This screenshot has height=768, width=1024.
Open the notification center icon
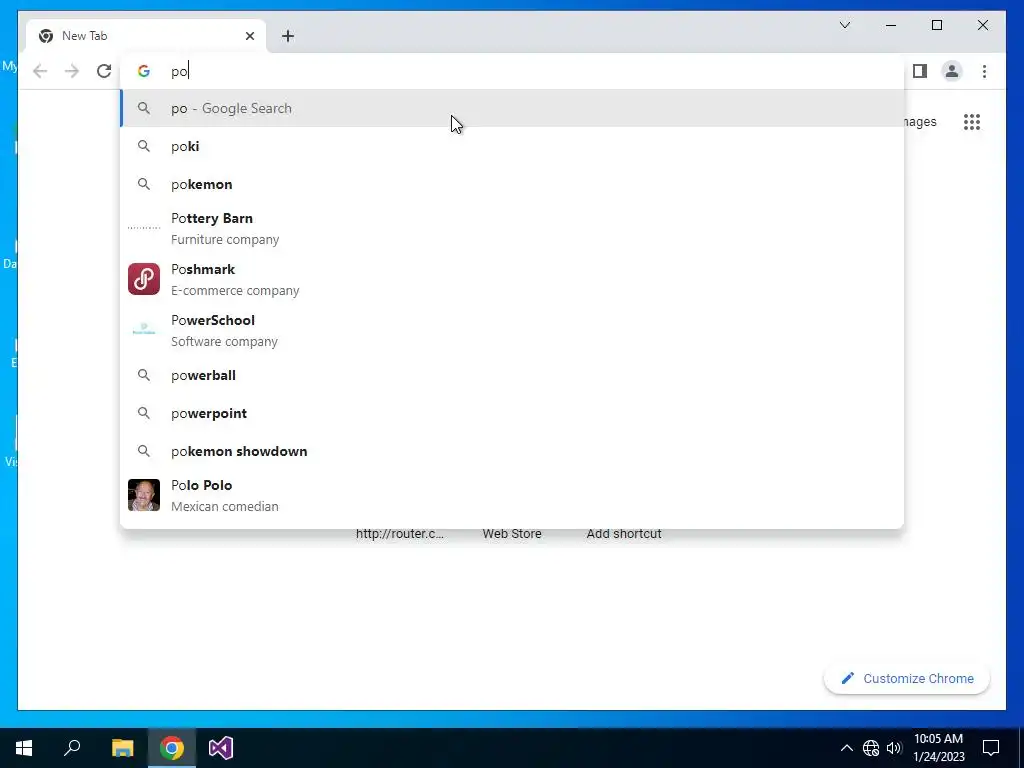pos(991,748)
